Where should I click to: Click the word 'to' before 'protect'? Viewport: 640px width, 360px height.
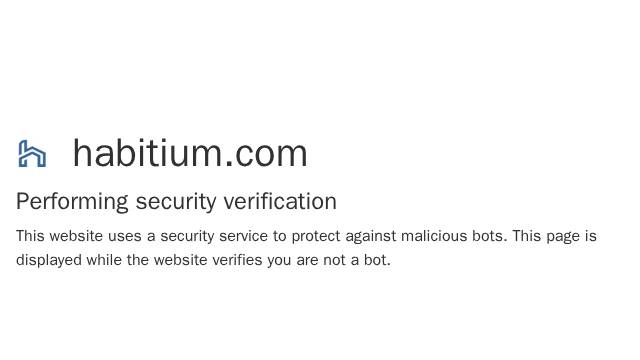tap(280, 236)
